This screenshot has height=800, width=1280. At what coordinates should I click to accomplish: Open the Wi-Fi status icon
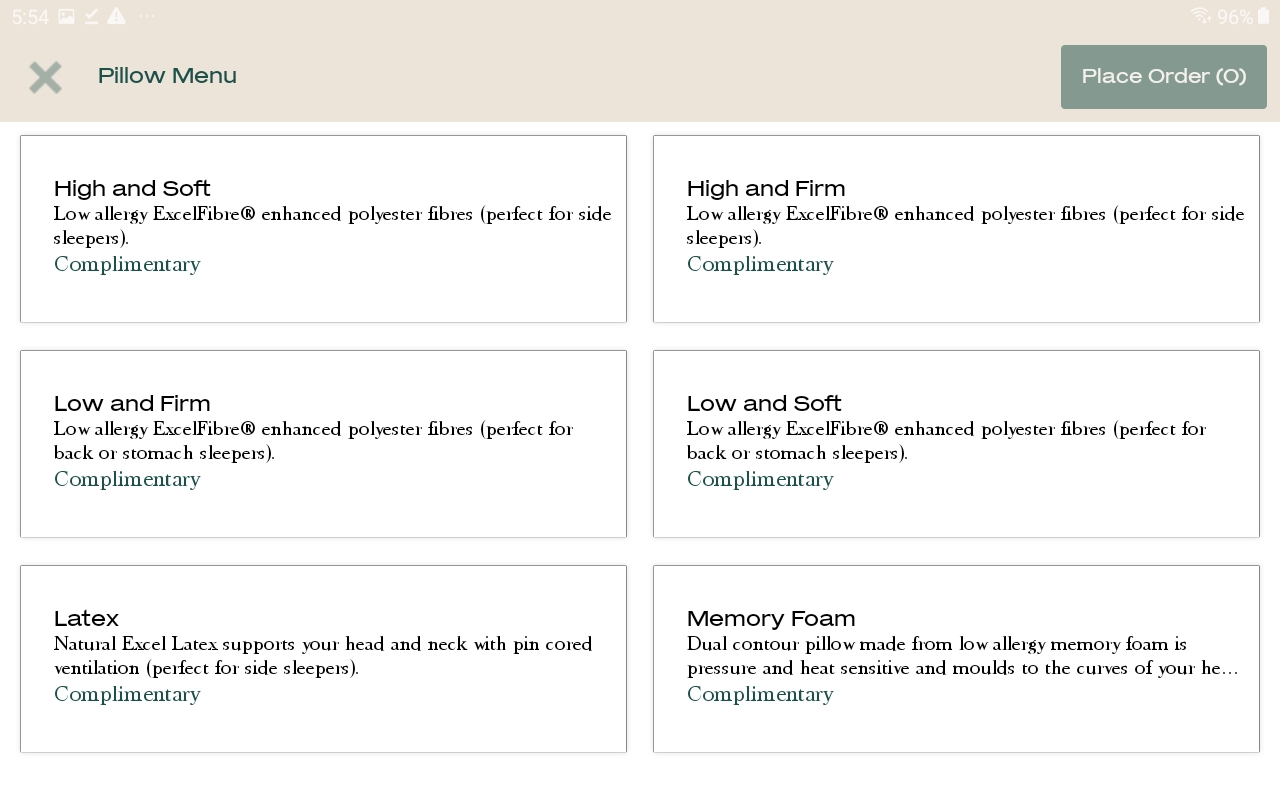click(x=1200, y=16)
